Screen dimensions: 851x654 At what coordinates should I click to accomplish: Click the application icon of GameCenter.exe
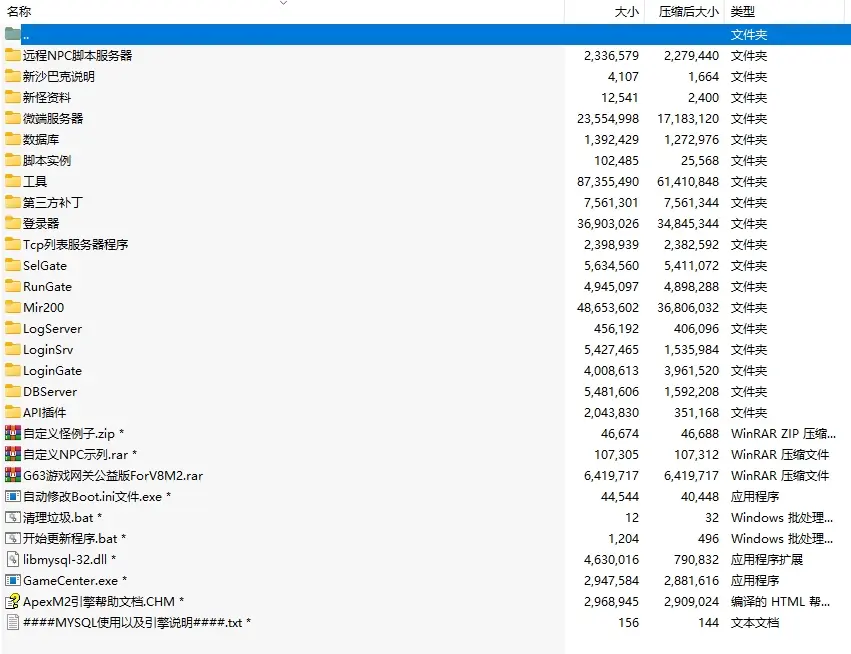[x=12, y=580]
